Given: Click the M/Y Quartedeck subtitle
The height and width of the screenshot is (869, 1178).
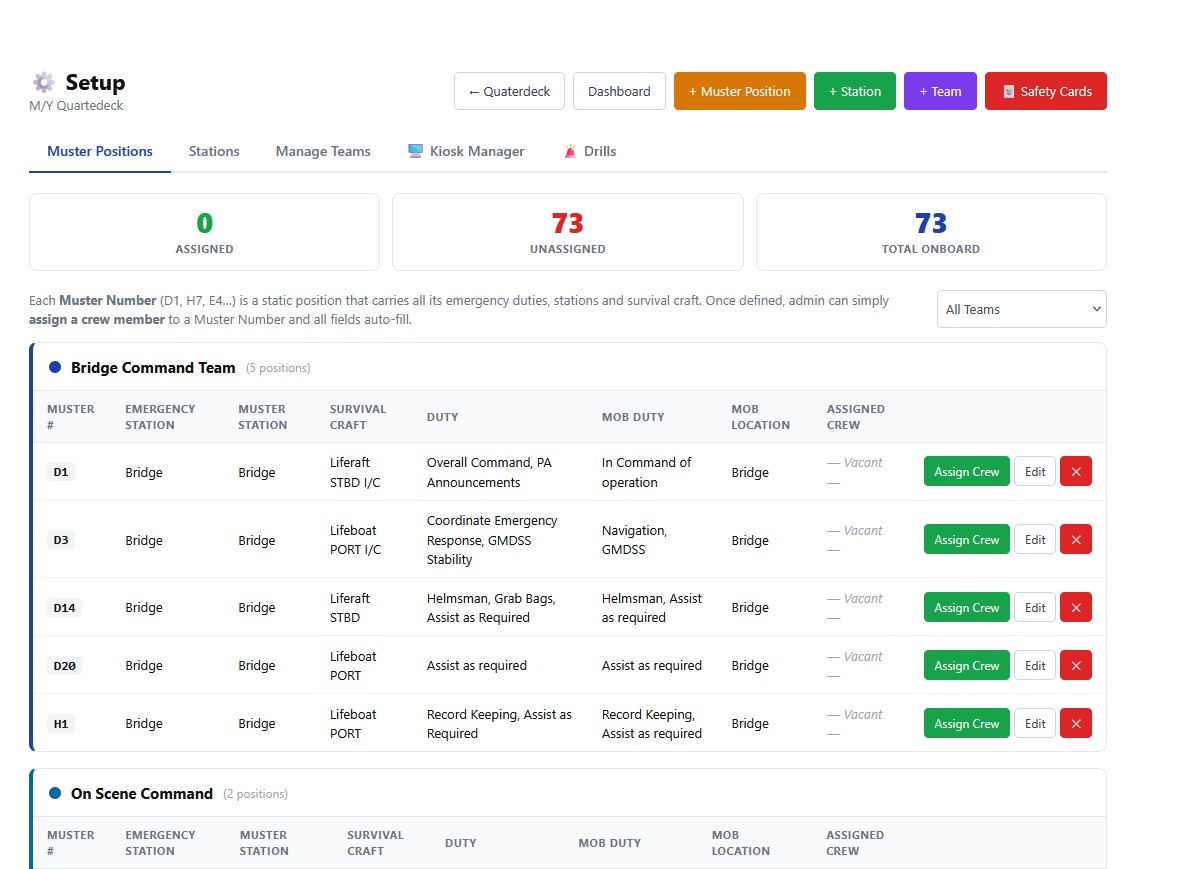Looking at the screenshot, I should click(x=76, y=106).
